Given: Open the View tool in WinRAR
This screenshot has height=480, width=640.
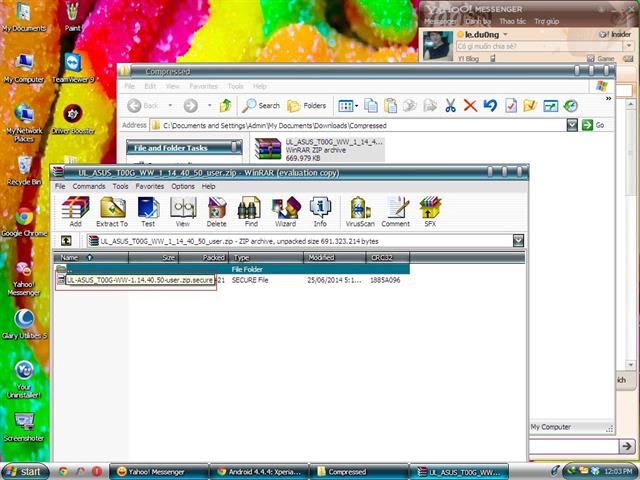Looking at the screenshot, I should tap(183, 211).
